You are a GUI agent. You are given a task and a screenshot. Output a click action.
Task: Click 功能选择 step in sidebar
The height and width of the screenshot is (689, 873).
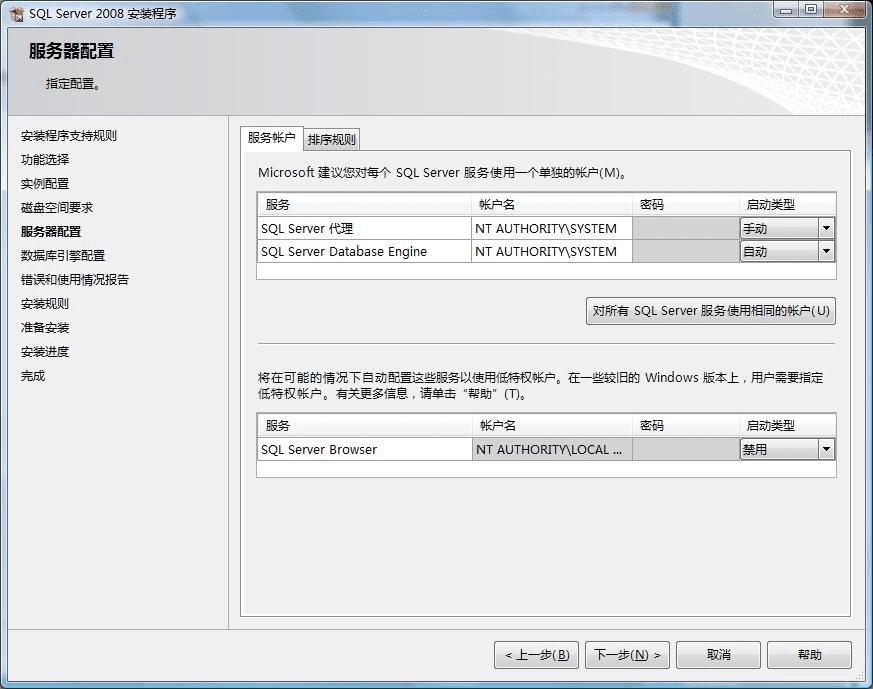[x=45, y=160]
